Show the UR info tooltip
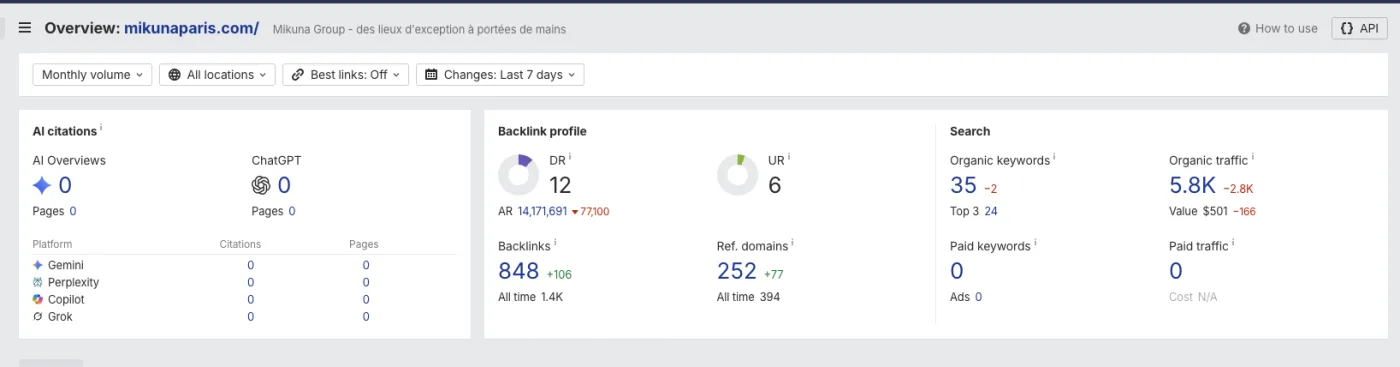Screen dimensions: 1400x367 point(789,157)
